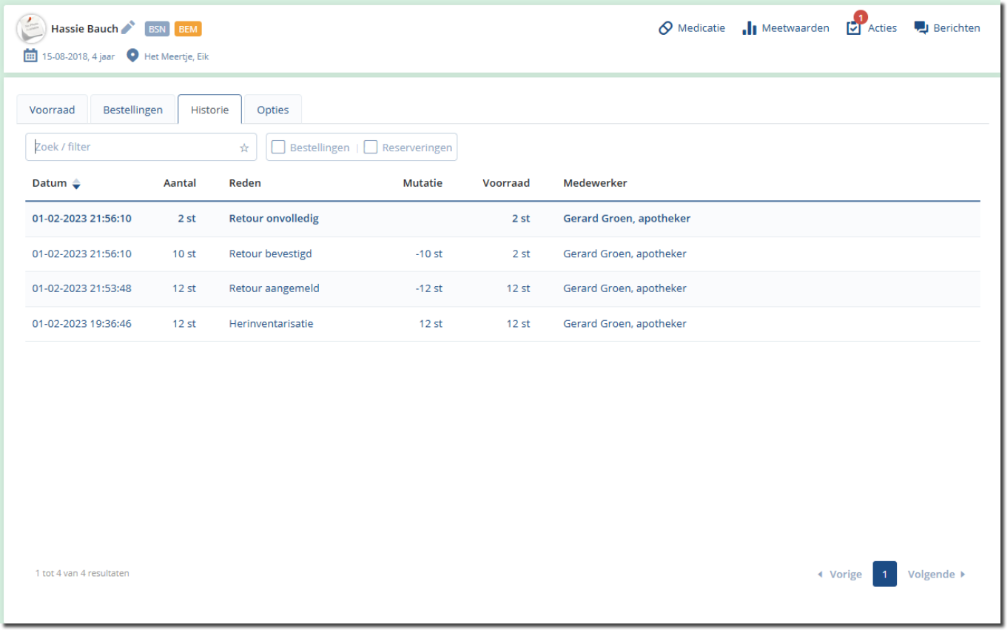
Task: Click the patient avatar picture
Action: (31, 28)
